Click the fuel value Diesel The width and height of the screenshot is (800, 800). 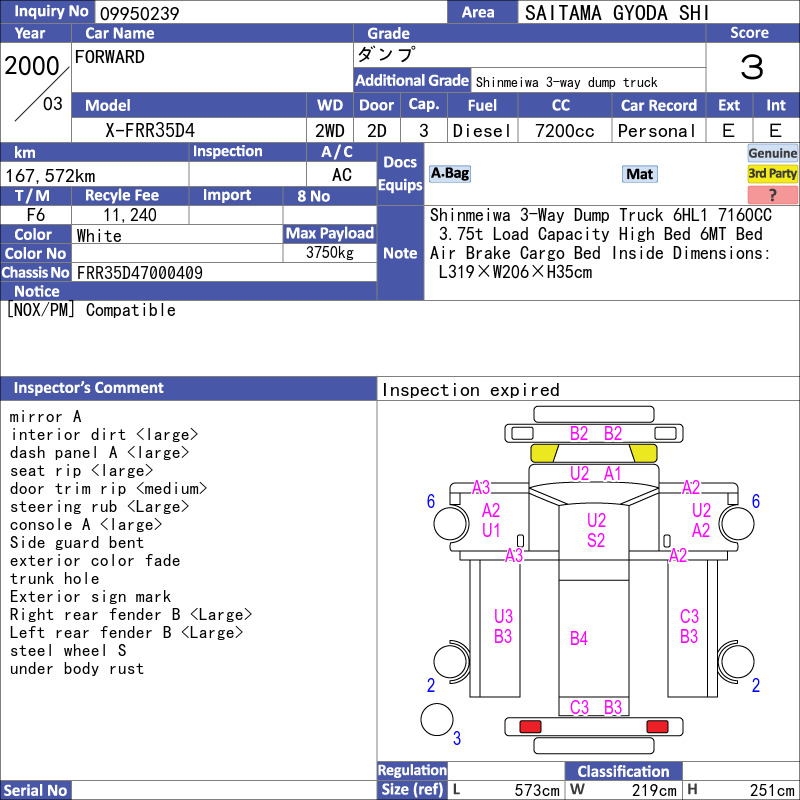click(482, 131)
